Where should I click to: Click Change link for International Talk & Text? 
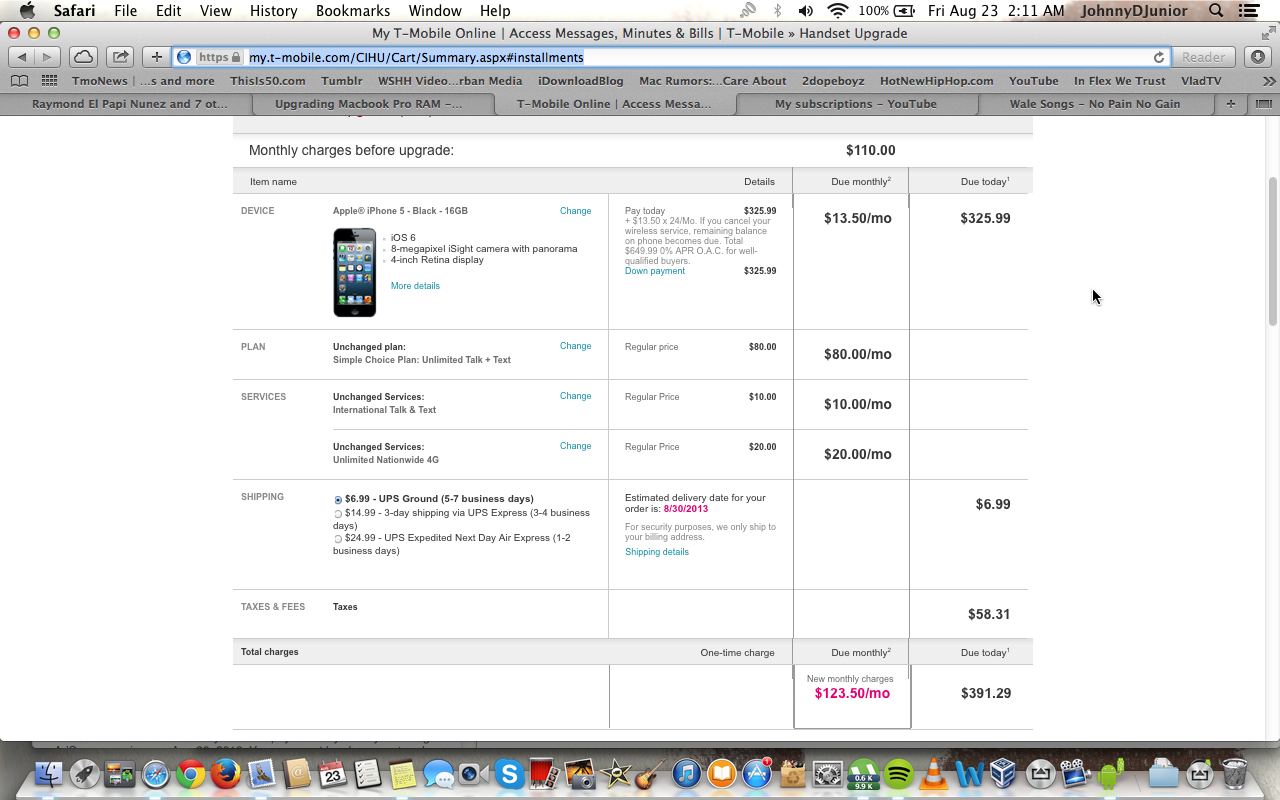point(575,396)
